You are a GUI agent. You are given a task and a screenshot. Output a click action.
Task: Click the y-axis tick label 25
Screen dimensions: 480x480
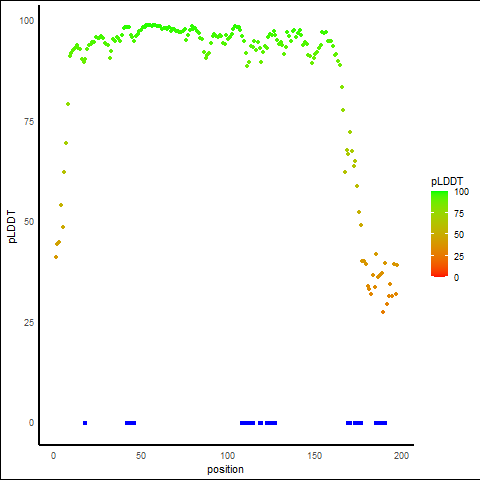click(29, 323)
